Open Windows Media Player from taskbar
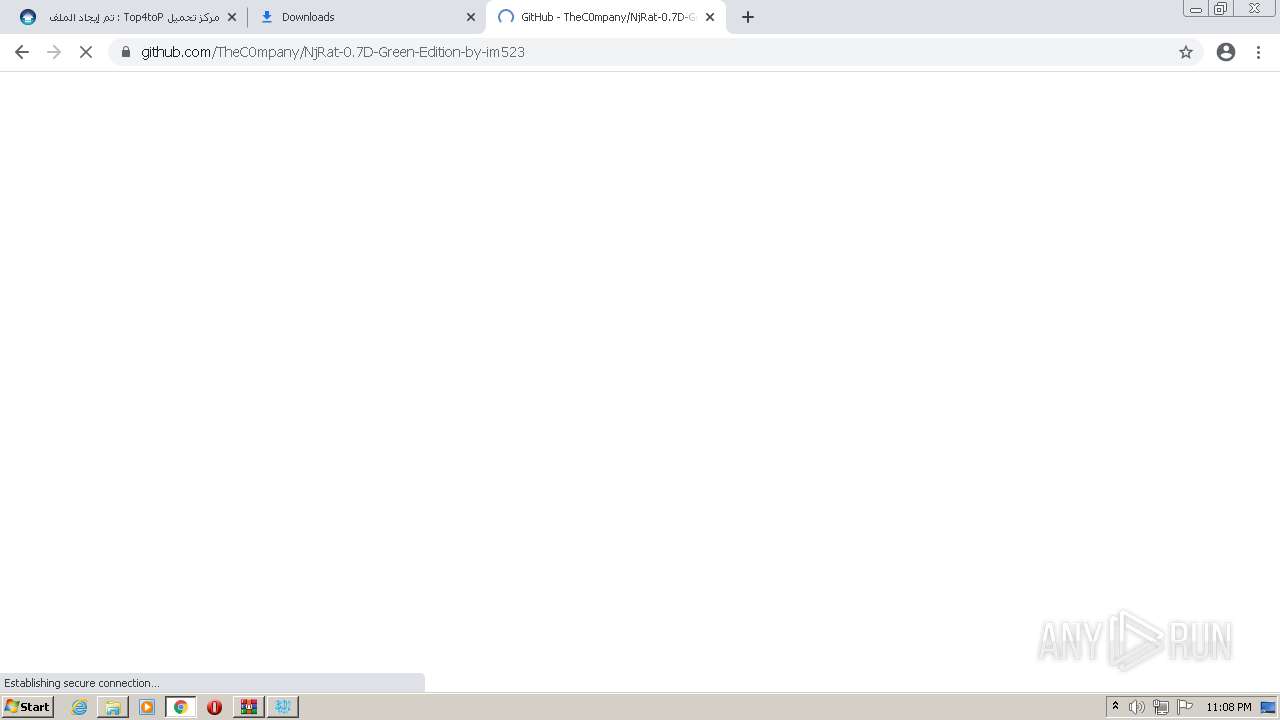This screenshot has width=1280, height=720. click(x=147, y=707)
